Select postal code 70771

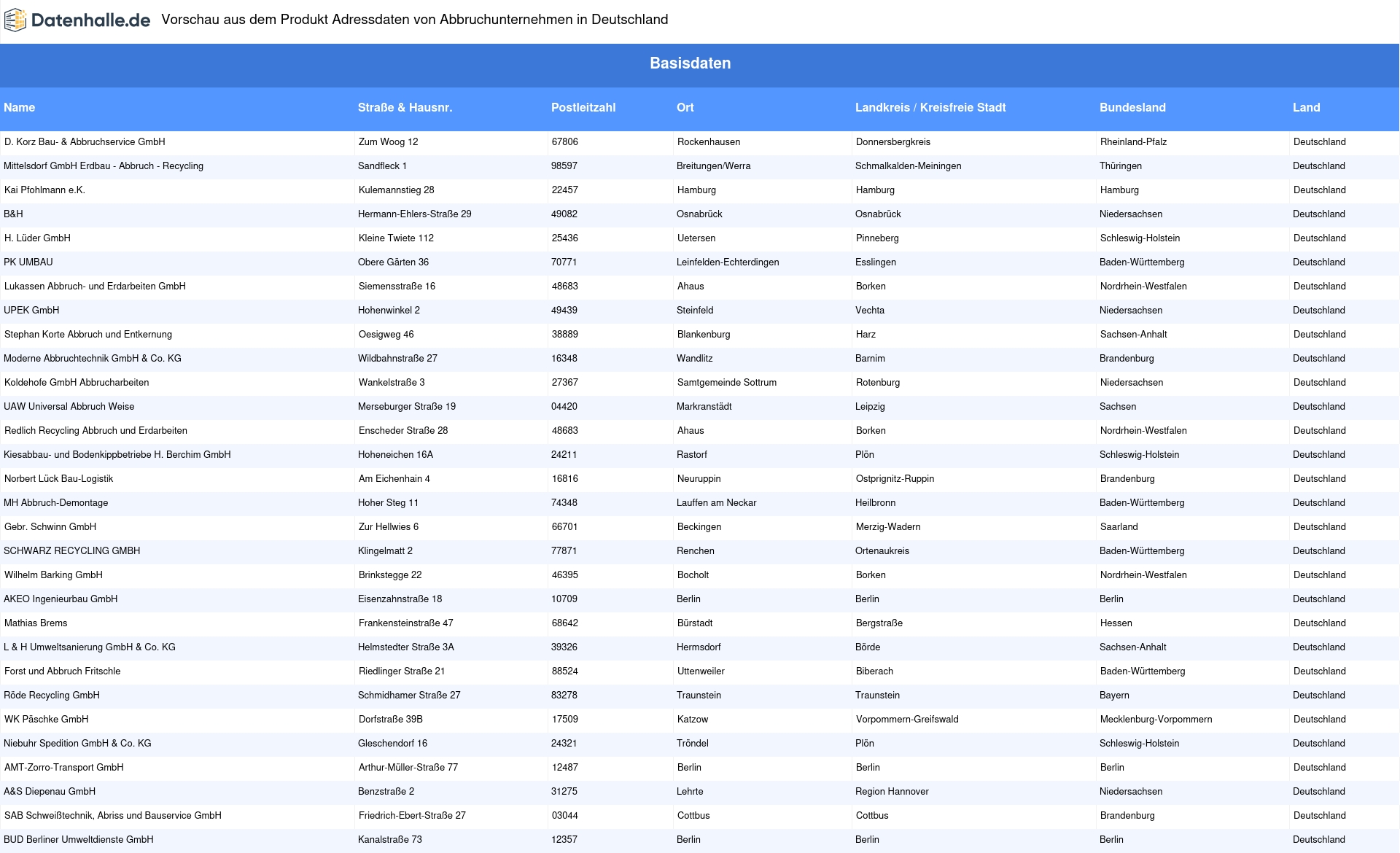(x=564, y=262)
